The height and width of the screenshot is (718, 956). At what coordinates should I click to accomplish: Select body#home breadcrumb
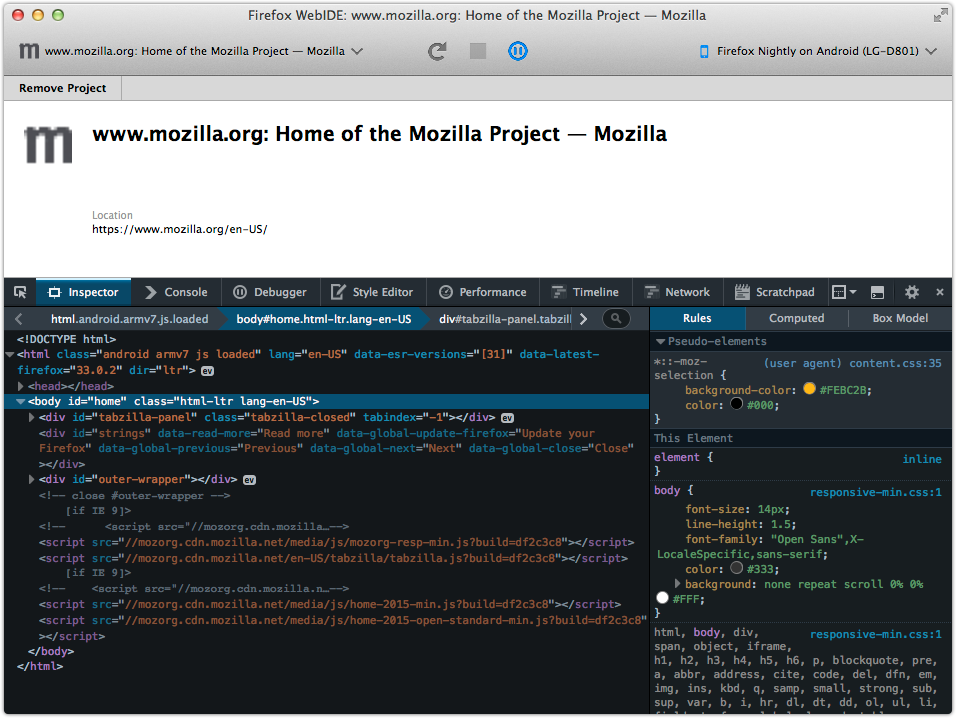(324, 319)
